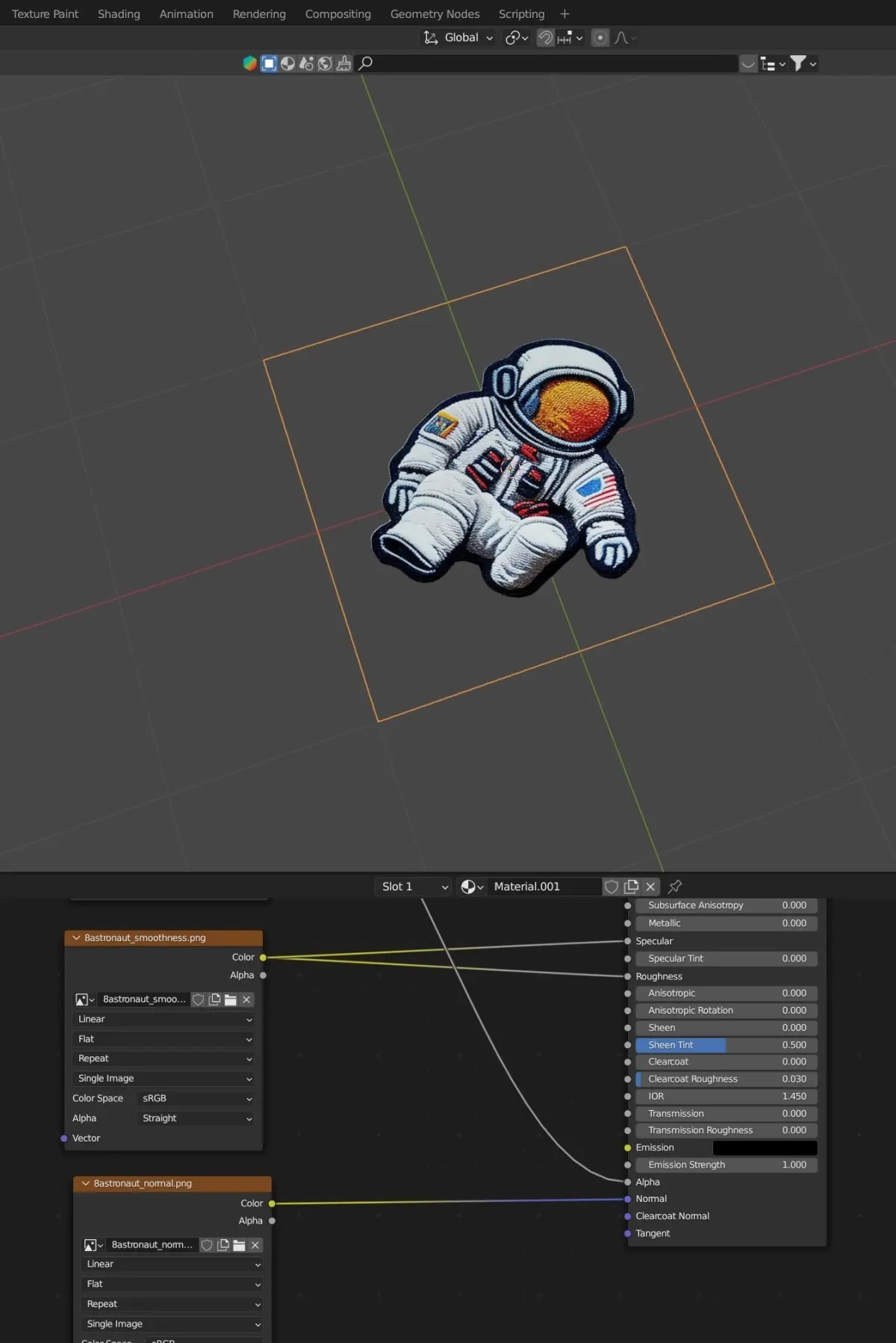The height and width of the screenshot is (1343, 896).
Task: Click the Metallic value field
Action: [727, 923]
